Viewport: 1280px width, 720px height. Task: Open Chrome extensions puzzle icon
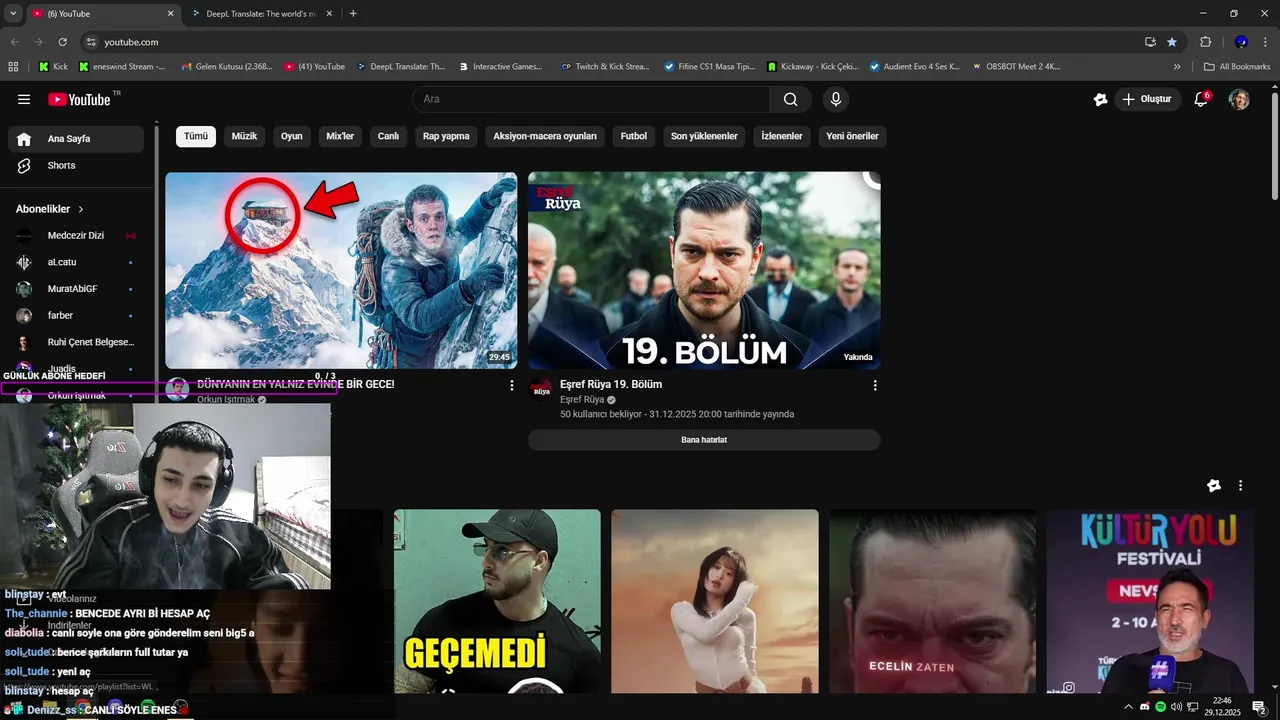[1205, 42]
